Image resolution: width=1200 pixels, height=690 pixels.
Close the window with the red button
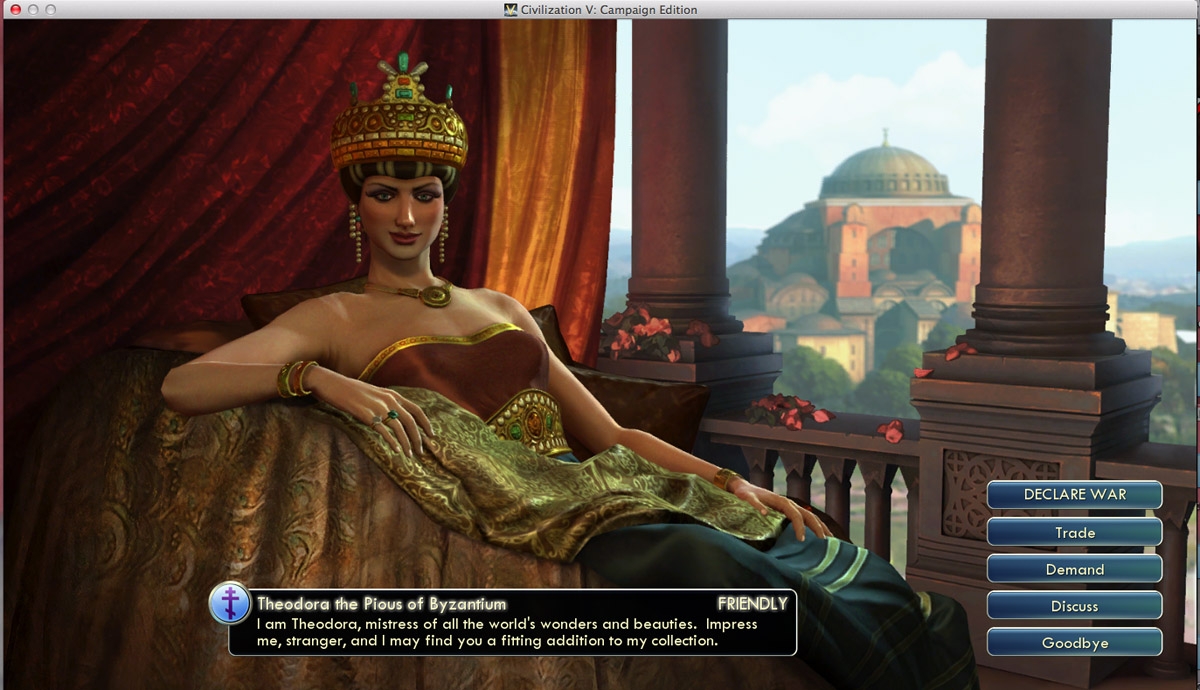(15, 9)
